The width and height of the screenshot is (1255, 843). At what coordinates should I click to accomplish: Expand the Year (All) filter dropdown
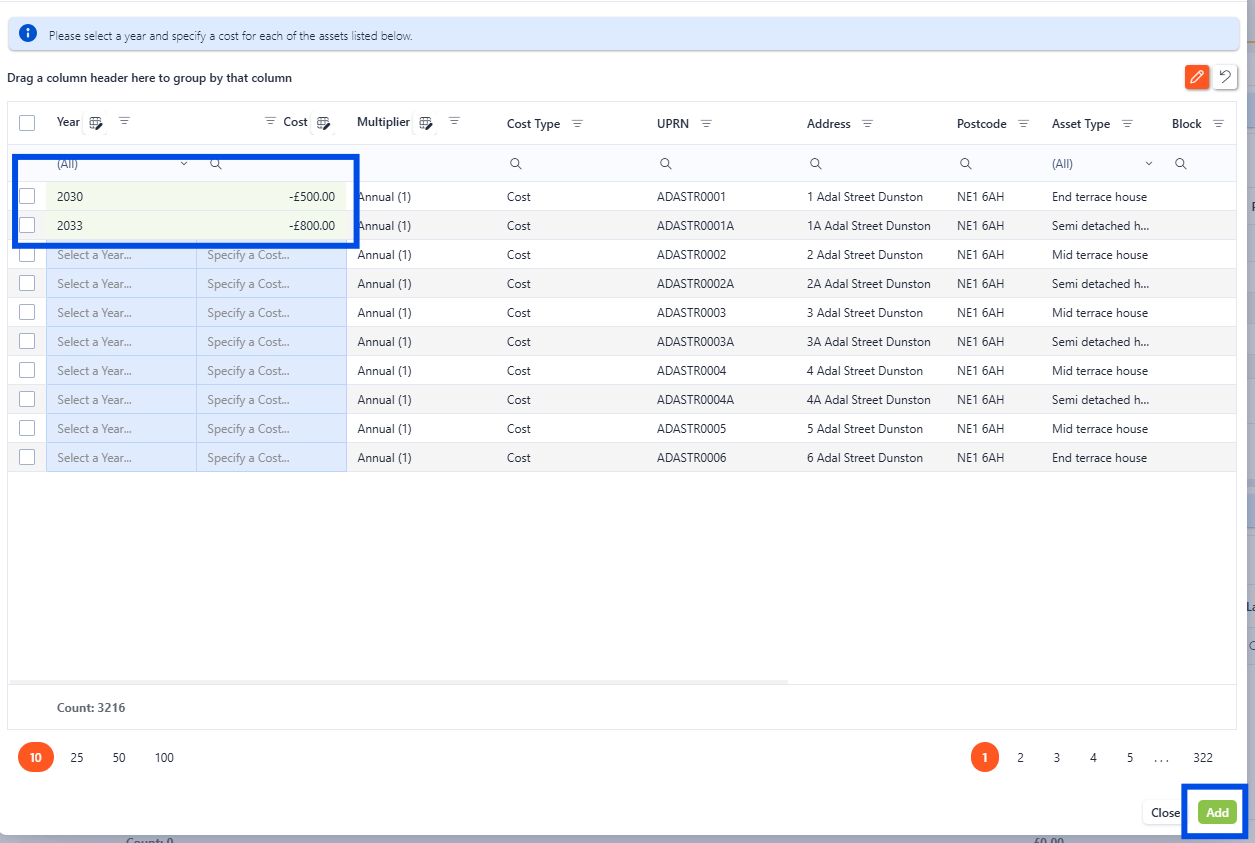(x=183, y=163)
